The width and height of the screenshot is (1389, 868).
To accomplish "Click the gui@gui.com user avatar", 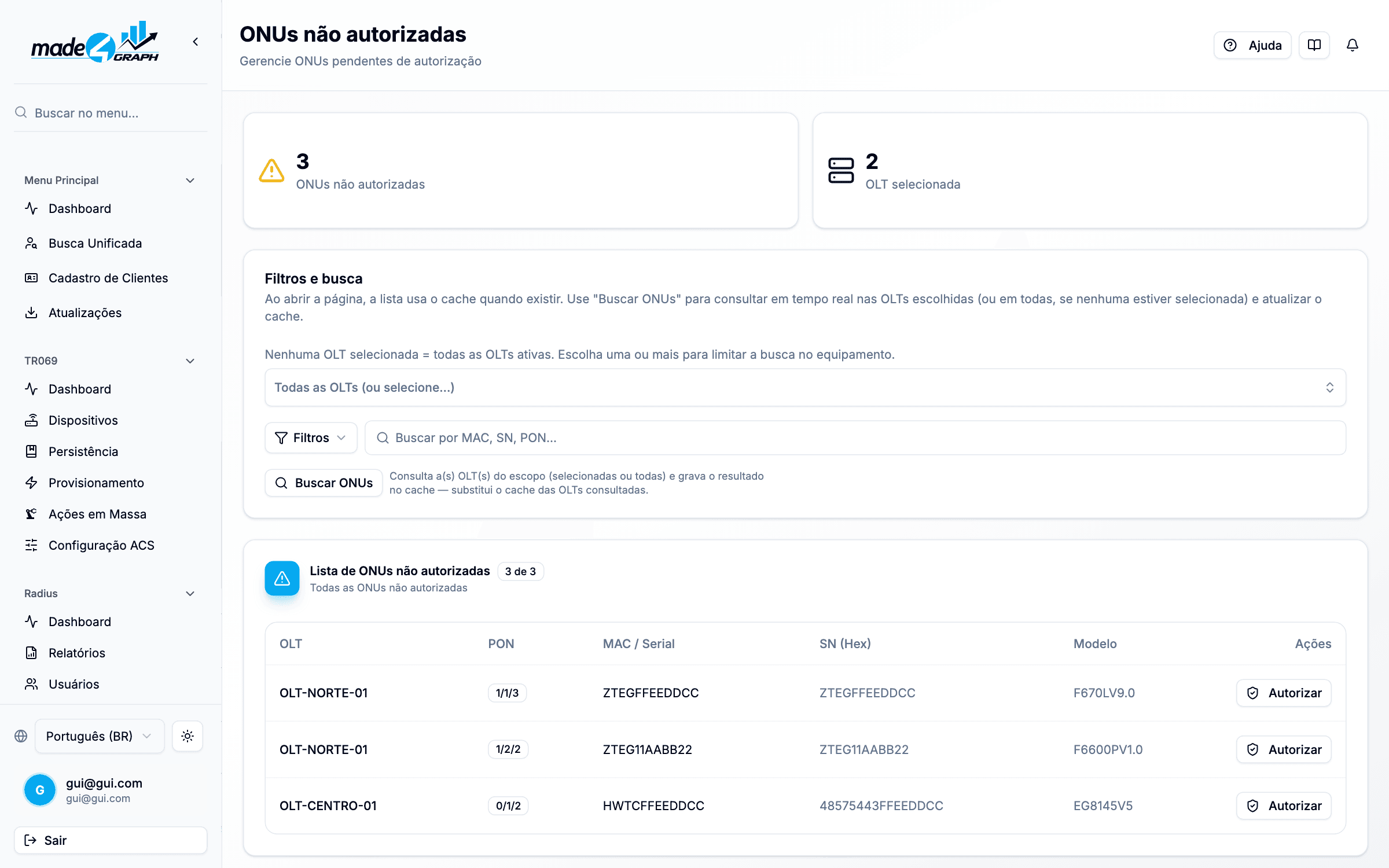I will point(40,790).
